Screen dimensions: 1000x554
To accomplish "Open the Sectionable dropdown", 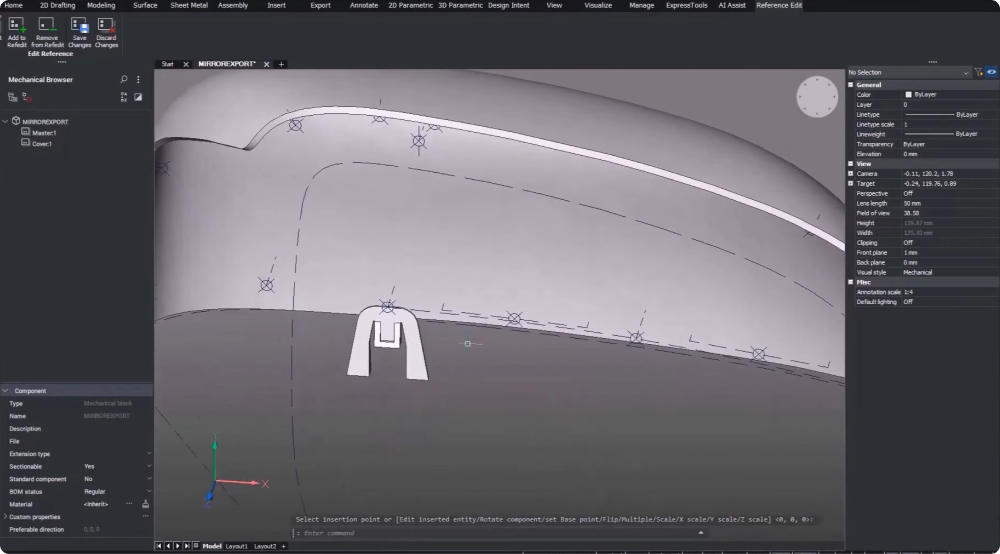I will (x=149, y=466).
